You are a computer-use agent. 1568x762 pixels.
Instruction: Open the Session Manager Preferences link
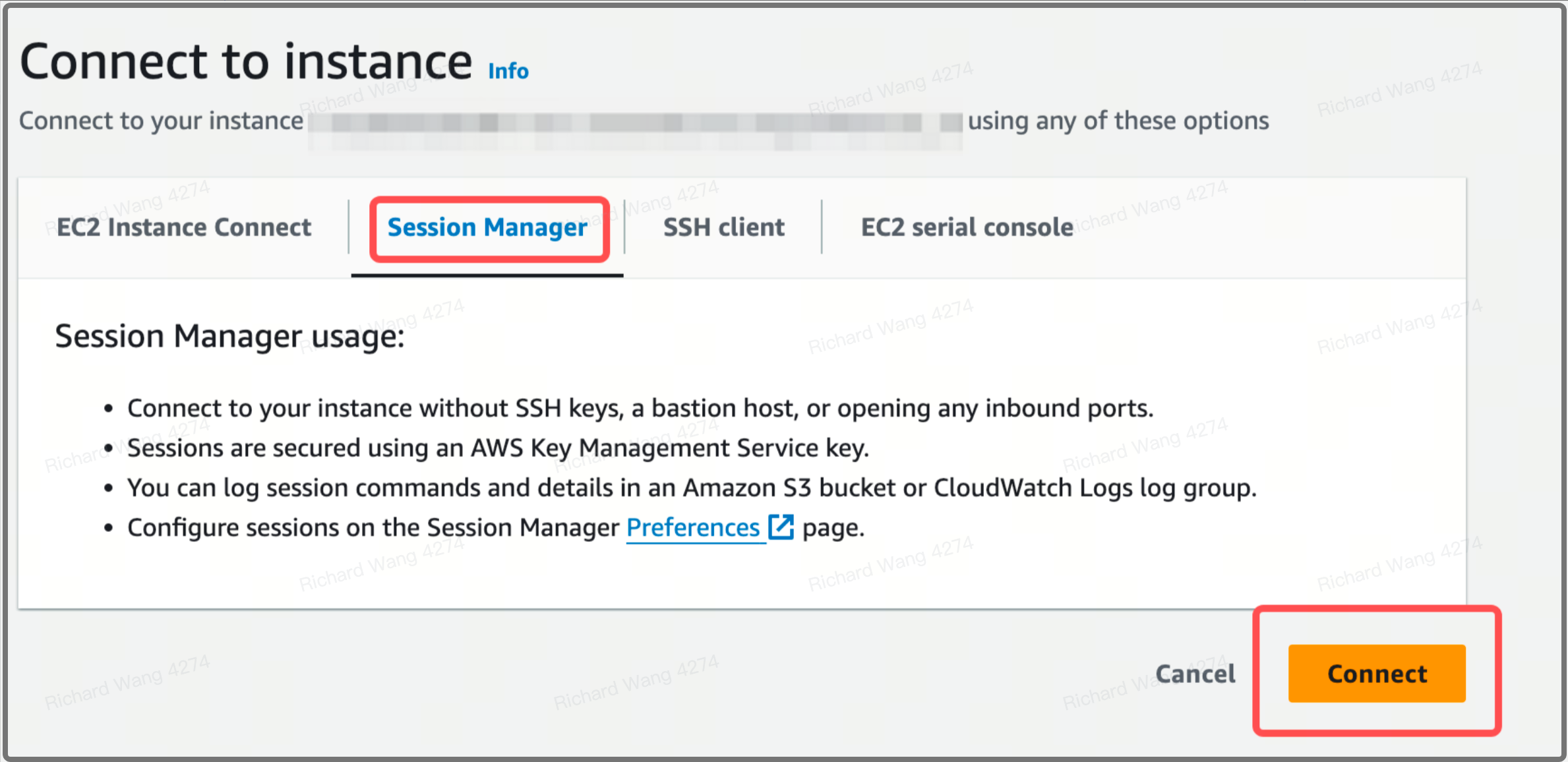tap(693, 528)
